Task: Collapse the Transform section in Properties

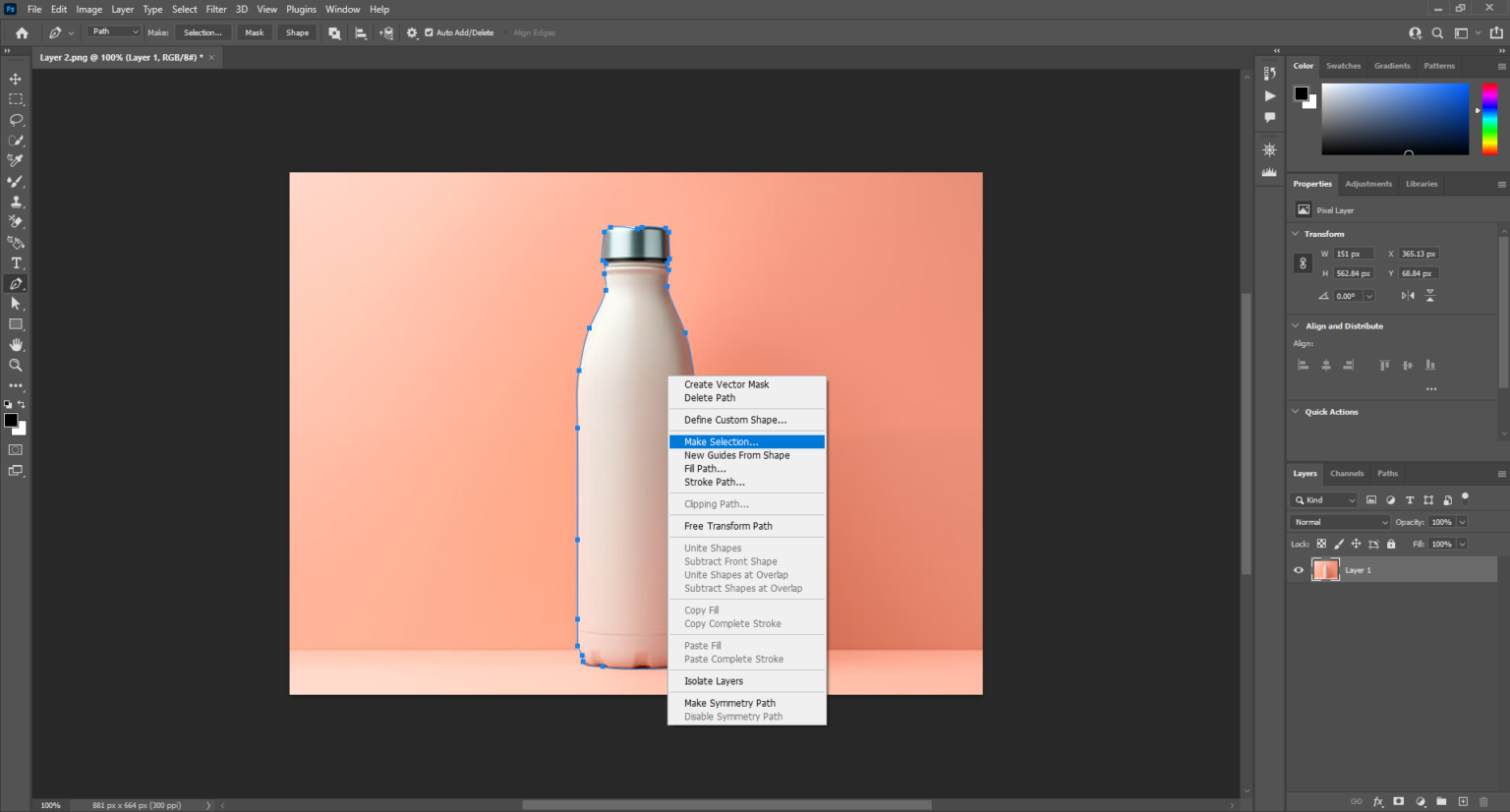Action: (x=1295, y=233)
